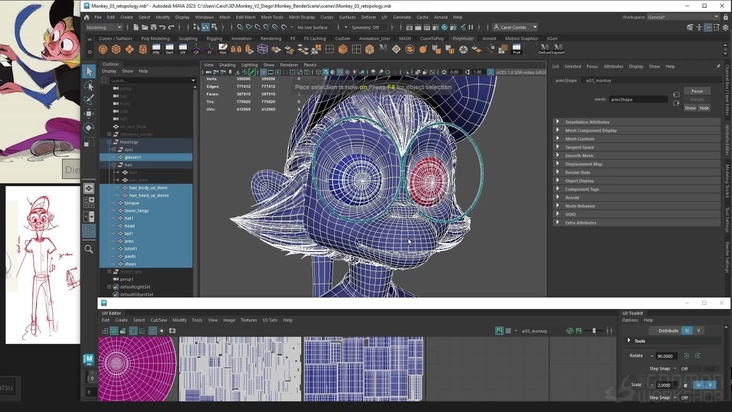Click the pause icon on status line
This screenshot has height=412, width=732.
[x=471, y=28]
